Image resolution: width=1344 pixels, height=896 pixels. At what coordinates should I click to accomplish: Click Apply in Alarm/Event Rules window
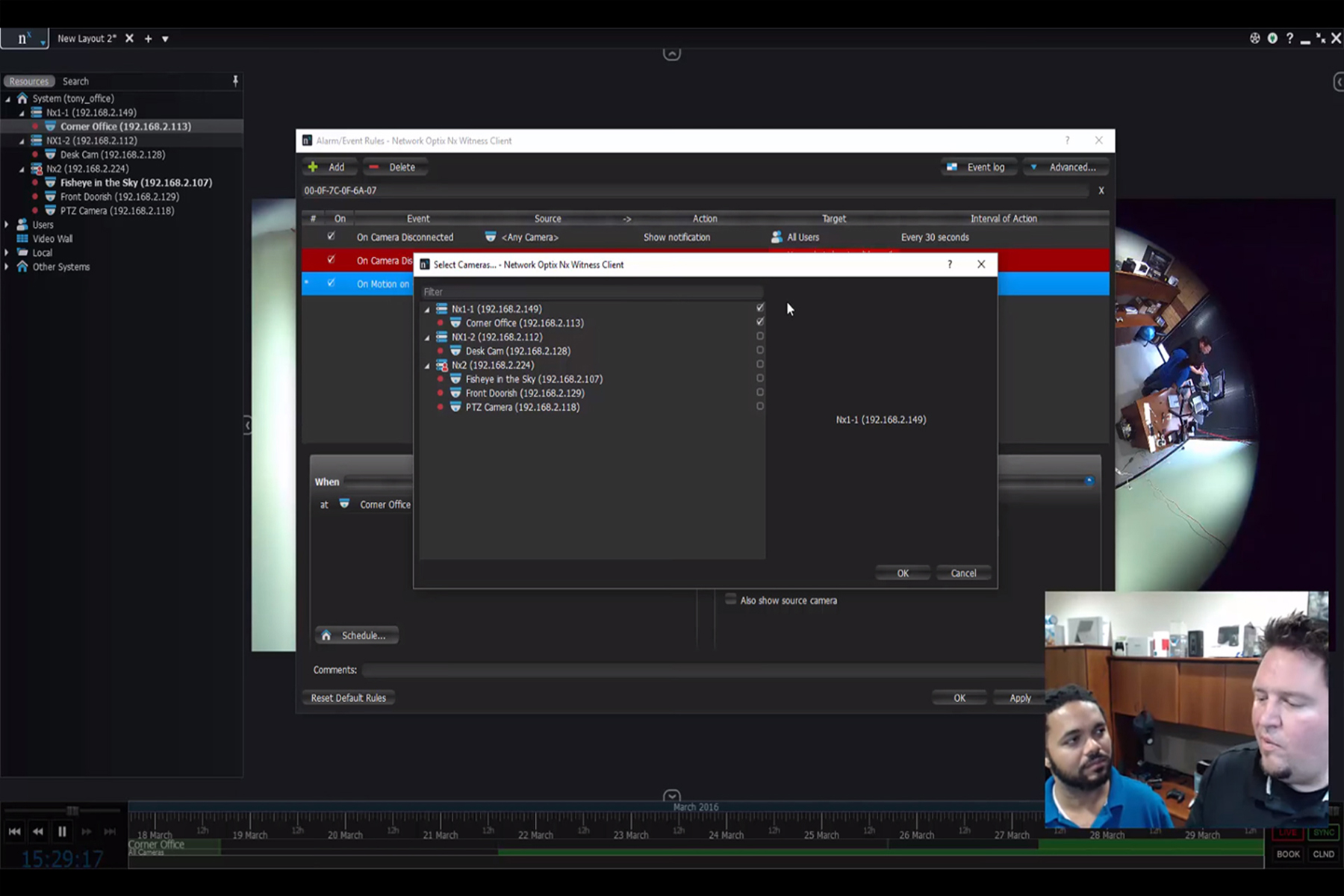[x=1020, y=698]
